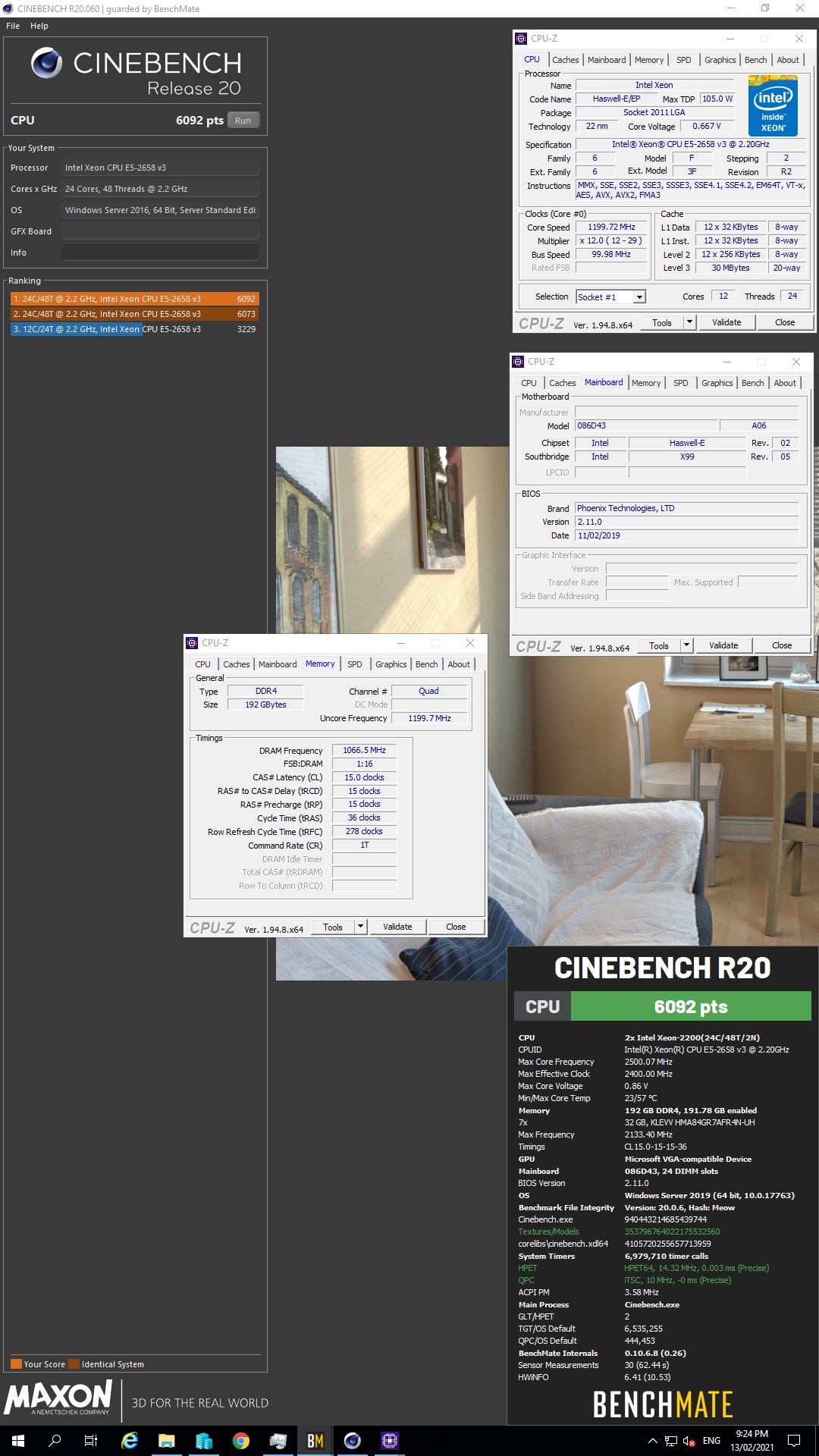Open SPD tab in Memory CPU-Z window
The width and height of the screenshot is (819, 1456).
pos(354,664)
